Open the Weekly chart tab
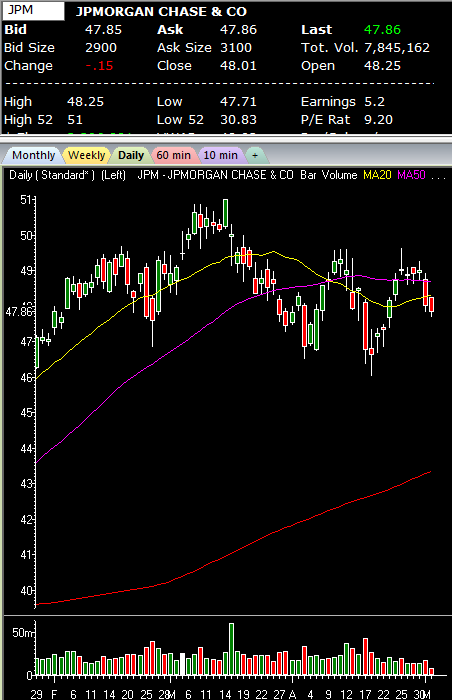 (86, 155)
